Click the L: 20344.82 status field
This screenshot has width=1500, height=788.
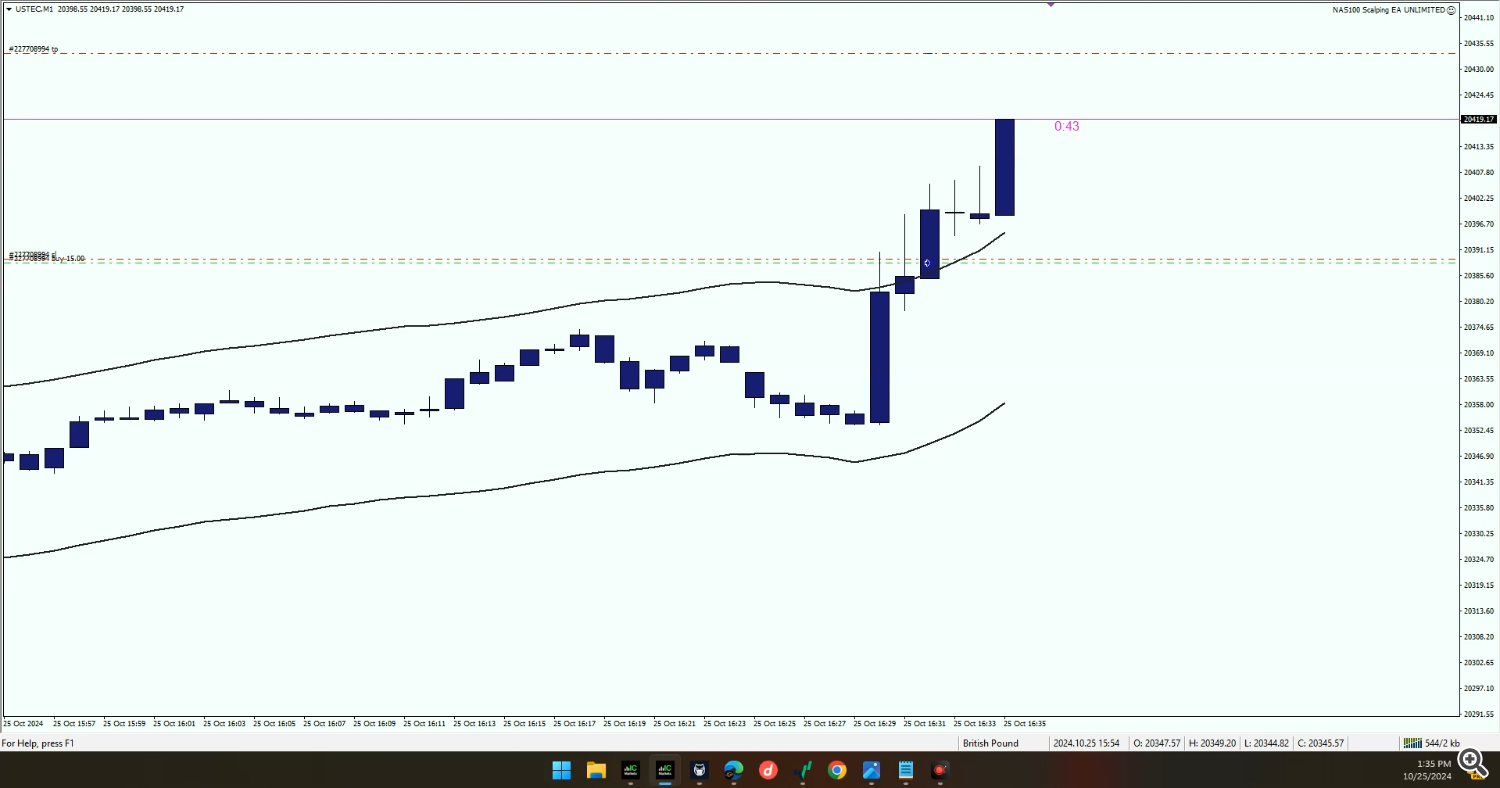tap(1267, 743)
